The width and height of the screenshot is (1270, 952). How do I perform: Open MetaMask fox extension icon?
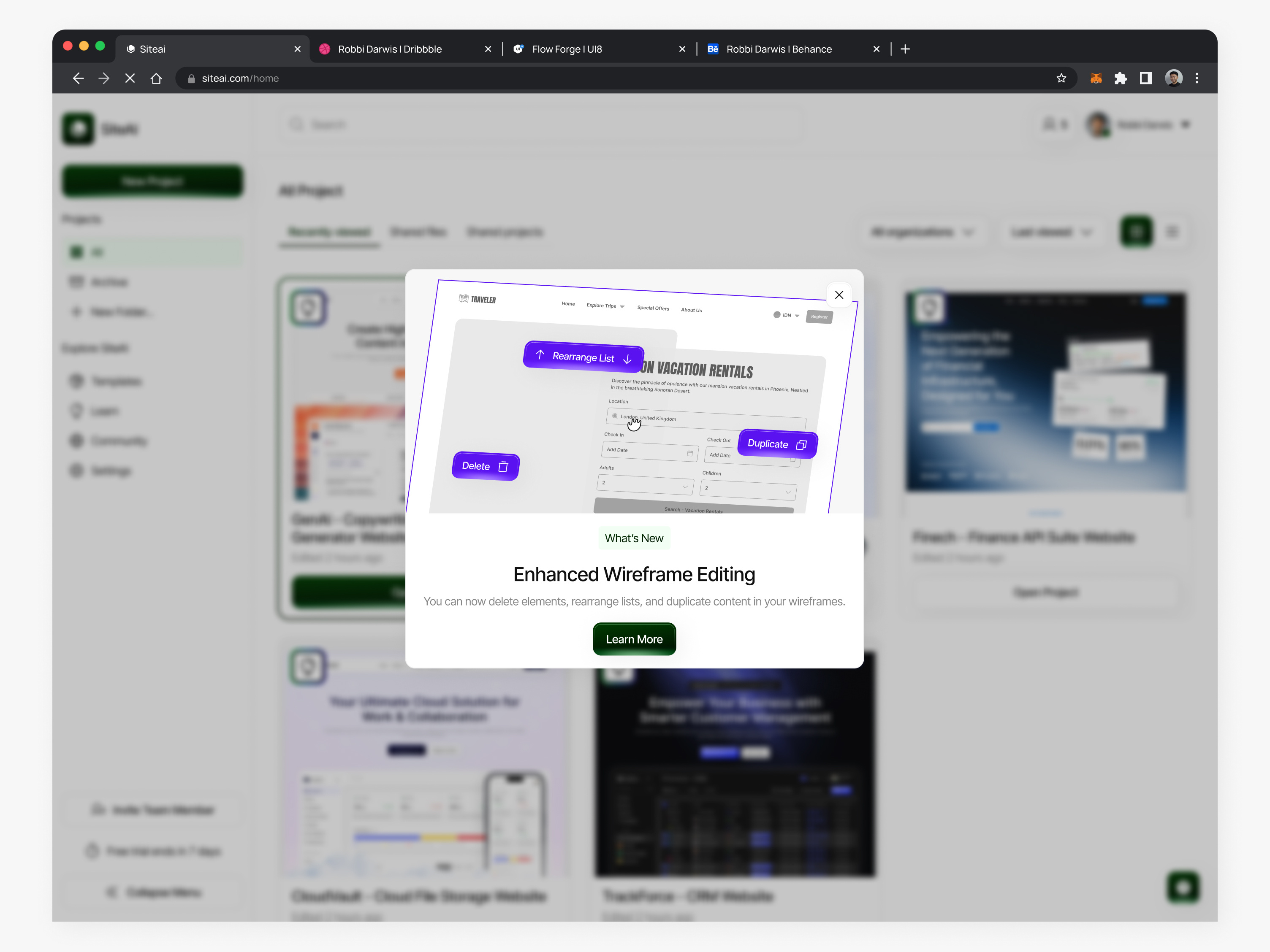coord(1096,78)
